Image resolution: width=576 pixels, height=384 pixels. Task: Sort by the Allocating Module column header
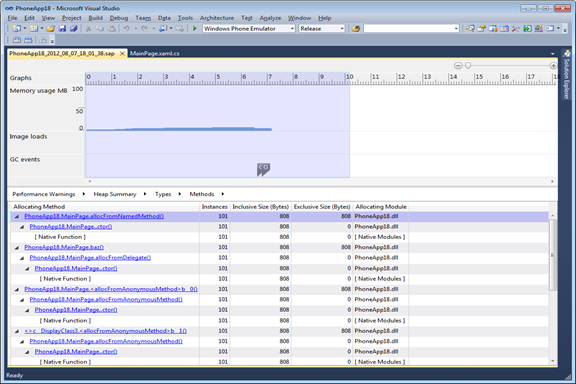pyautogui.click(x=381, y=207)
